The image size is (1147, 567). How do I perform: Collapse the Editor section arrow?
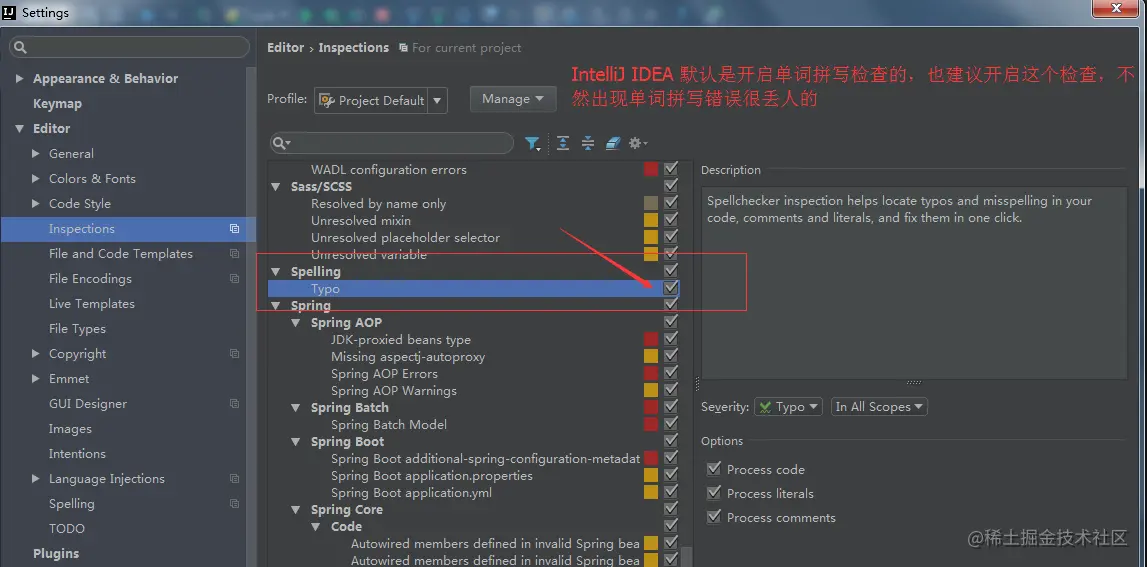[19, 129]
